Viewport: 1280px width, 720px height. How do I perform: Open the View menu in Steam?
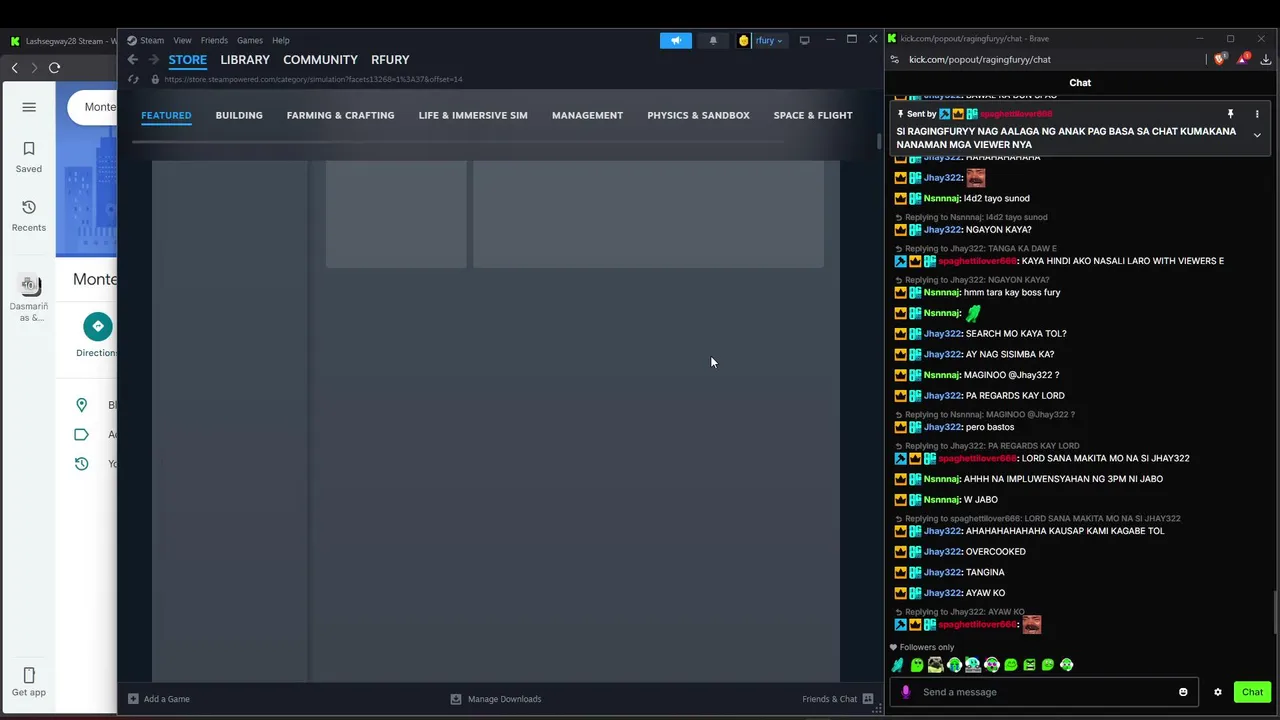click(x=182, y=40)
